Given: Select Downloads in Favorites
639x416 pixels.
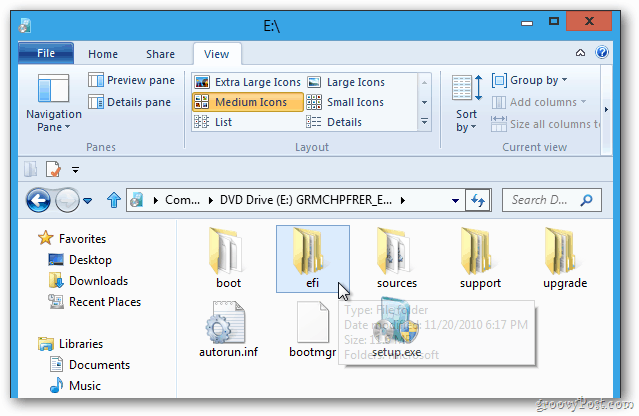Looking at the screenshot, I should point(88,281).
